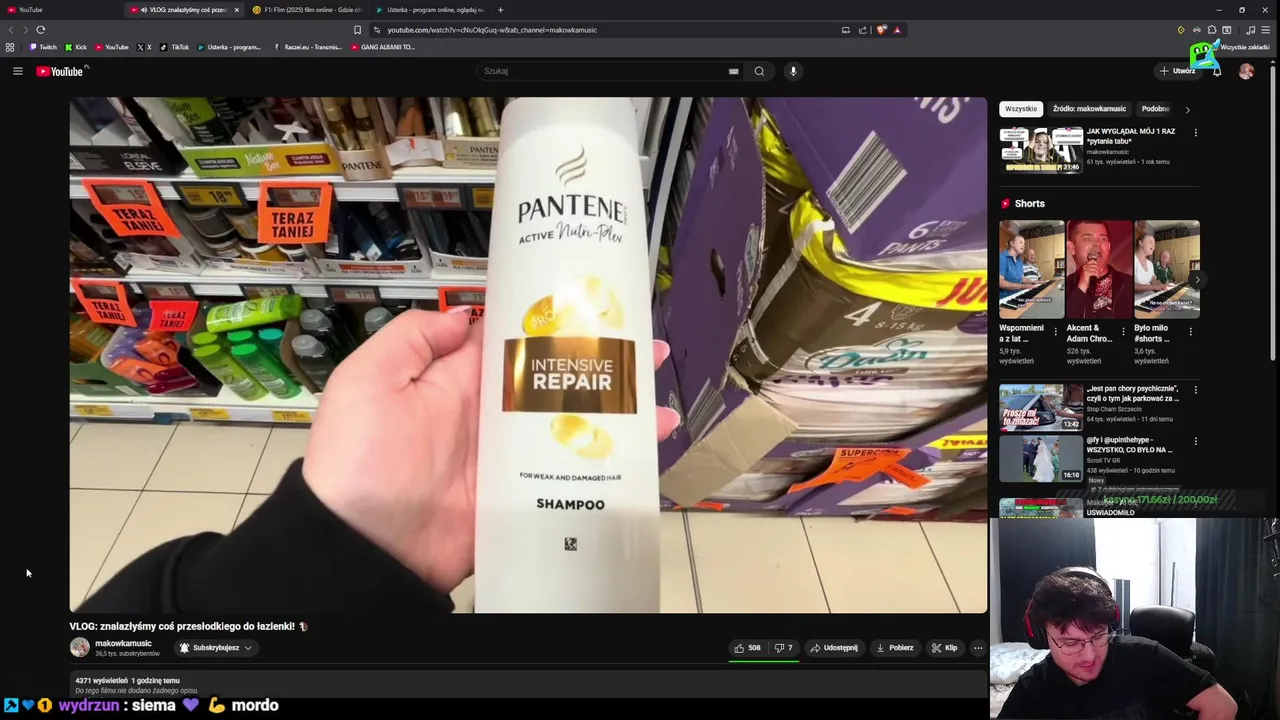Image resolution: width=1280 pixels, height=720 pixels.
Task: Select the Wszystkie filter chip
Action: [1020, 109]
